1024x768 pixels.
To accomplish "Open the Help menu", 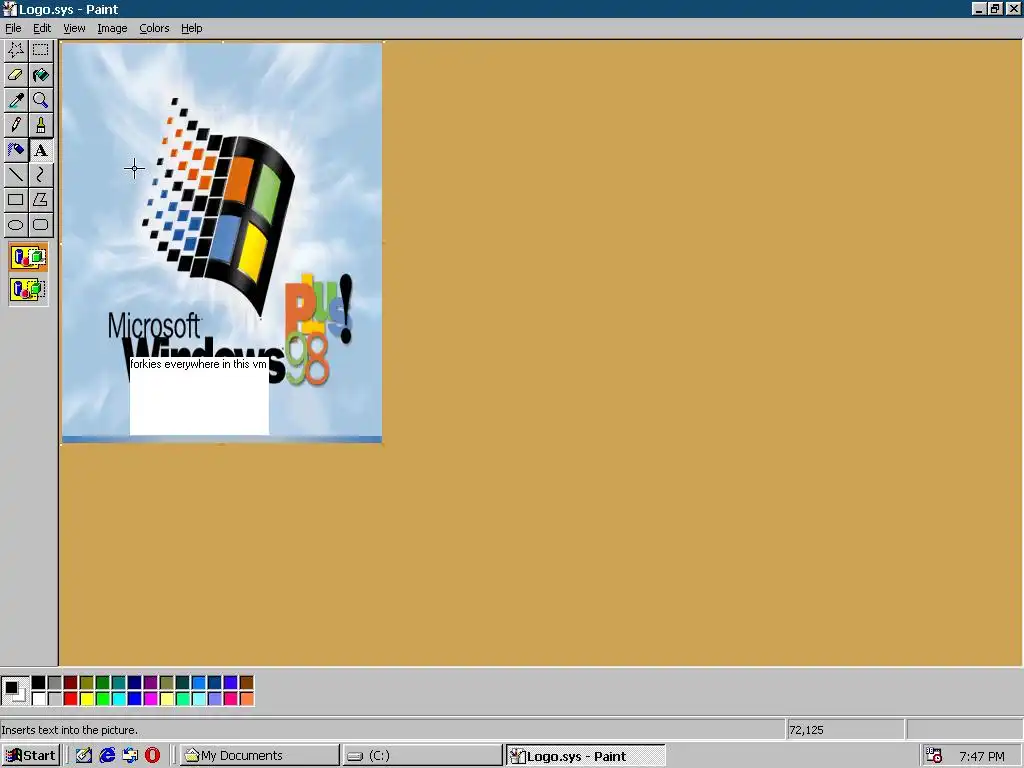I will click(x=191, y=28).
